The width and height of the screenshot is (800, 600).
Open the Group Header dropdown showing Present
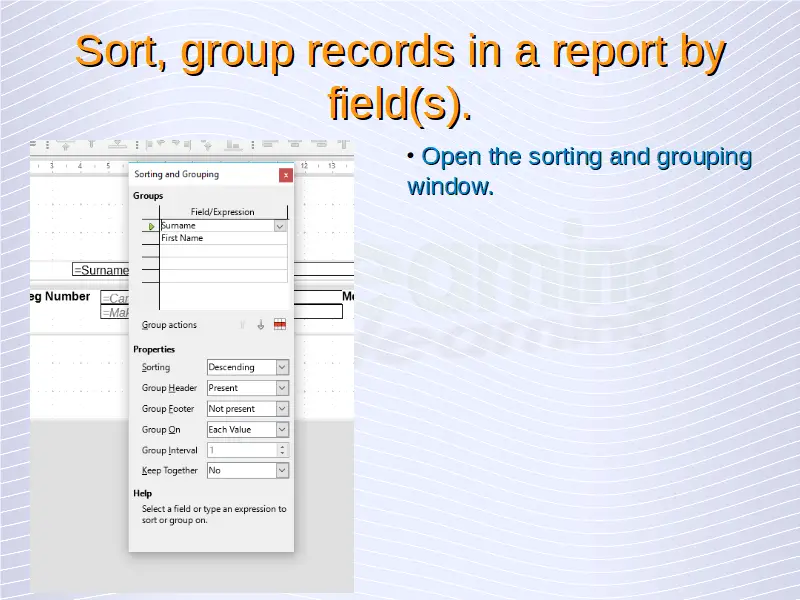point(282,388)
